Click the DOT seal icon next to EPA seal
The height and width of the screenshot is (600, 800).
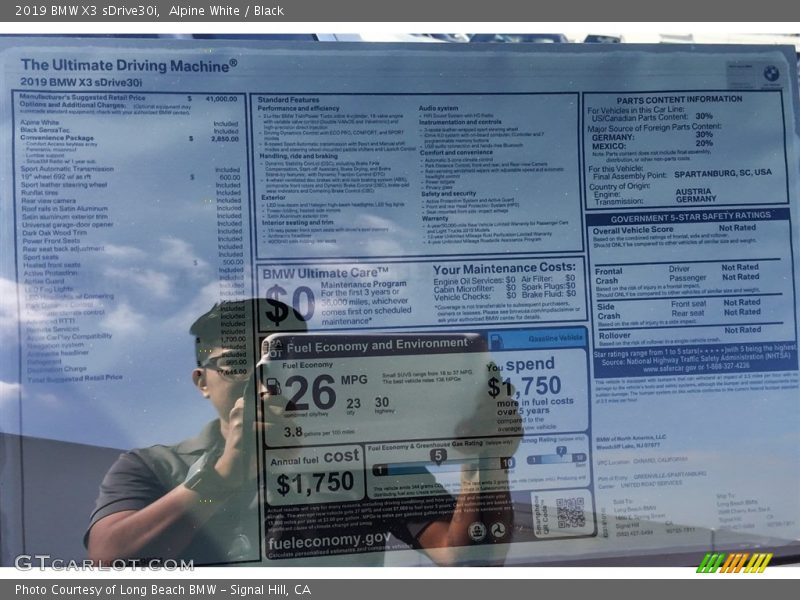pyautogui.click(x=498, y=530)
